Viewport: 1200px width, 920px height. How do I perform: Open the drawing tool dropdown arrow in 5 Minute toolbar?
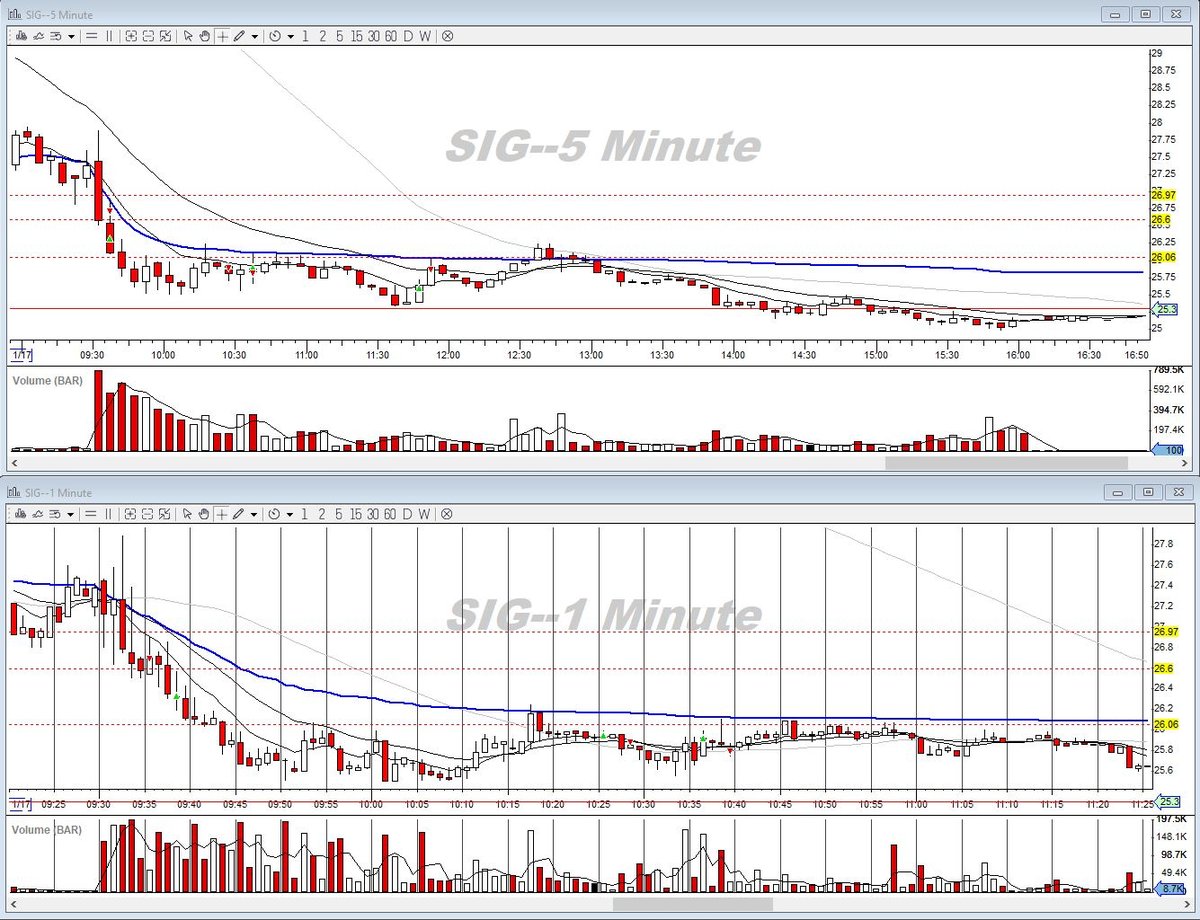click(255, 36)
